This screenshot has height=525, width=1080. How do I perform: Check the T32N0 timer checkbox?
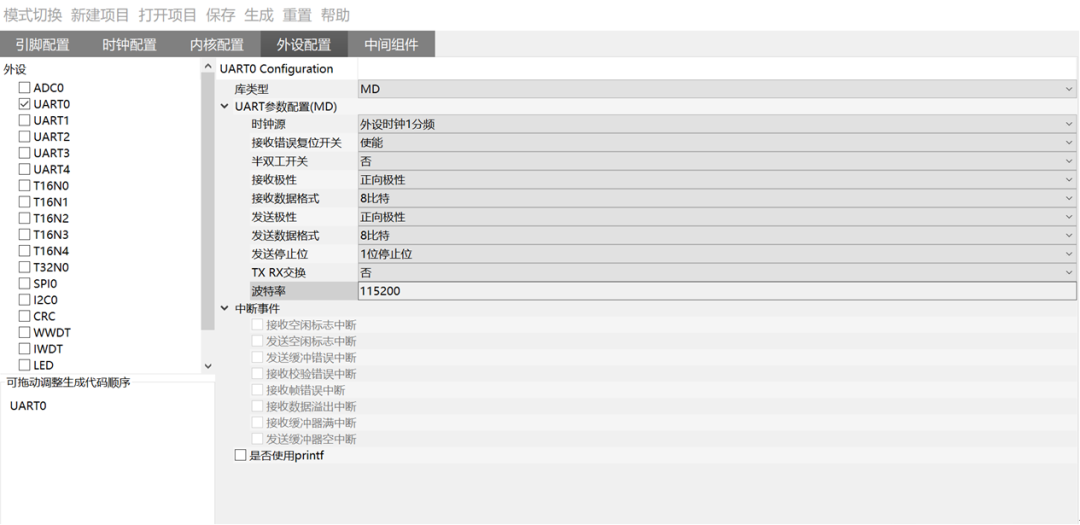(24, 267)
